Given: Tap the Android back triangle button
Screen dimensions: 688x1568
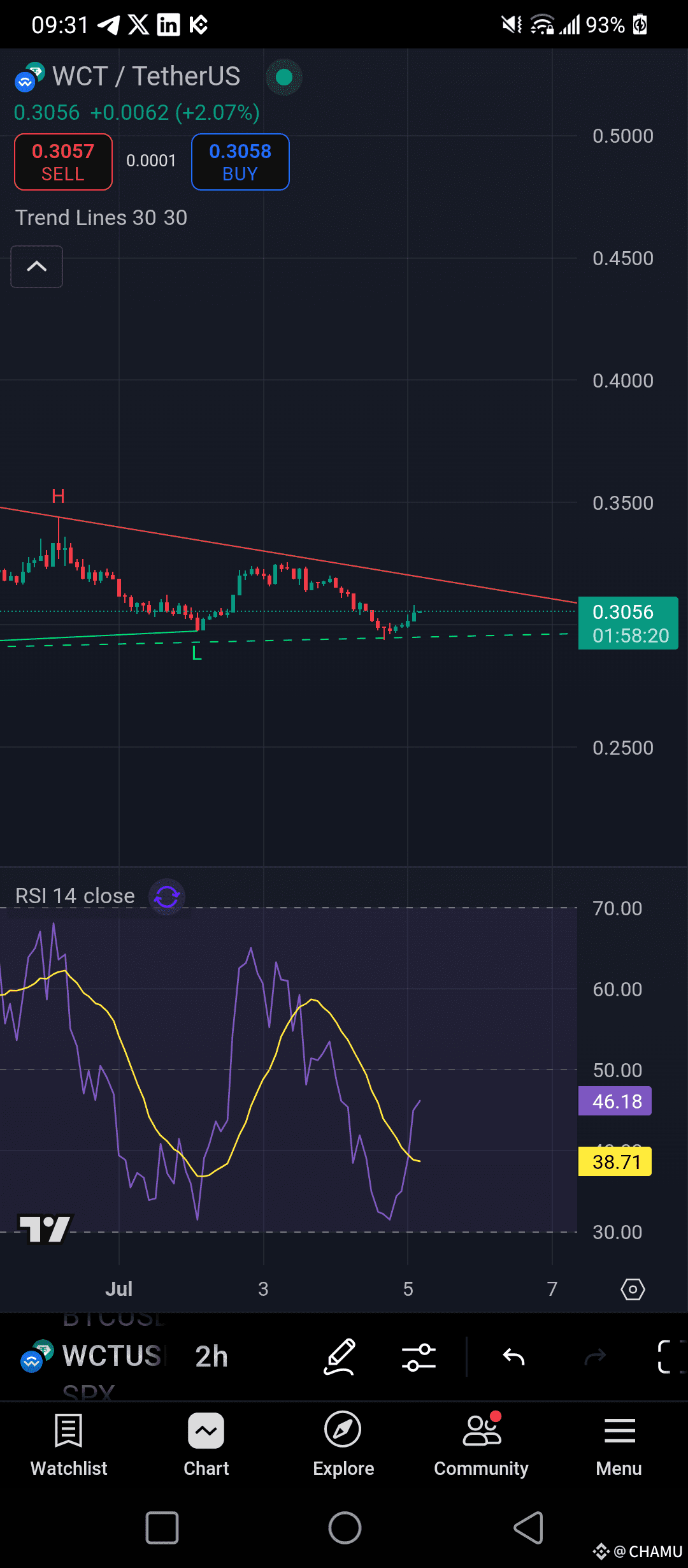Looking at the screenshot, I should click(x=529, y=1527).
